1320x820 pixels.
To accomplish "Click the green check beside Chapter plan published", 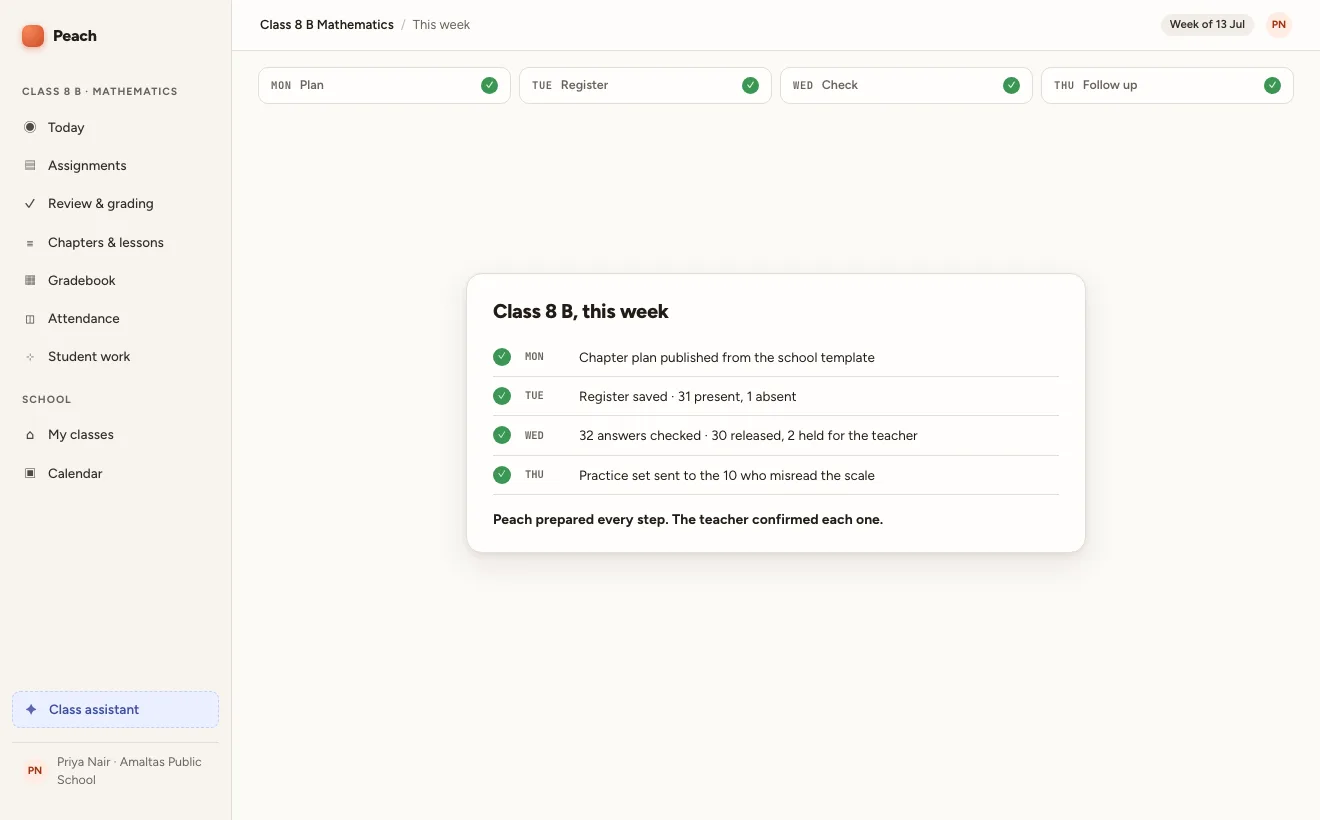I will click(502, 357).
